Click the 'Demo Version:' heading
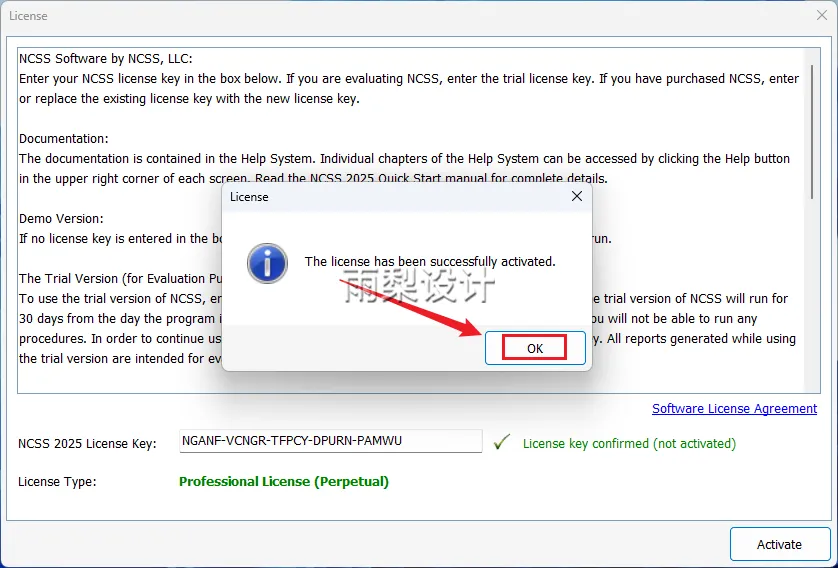 pos(61,219)
